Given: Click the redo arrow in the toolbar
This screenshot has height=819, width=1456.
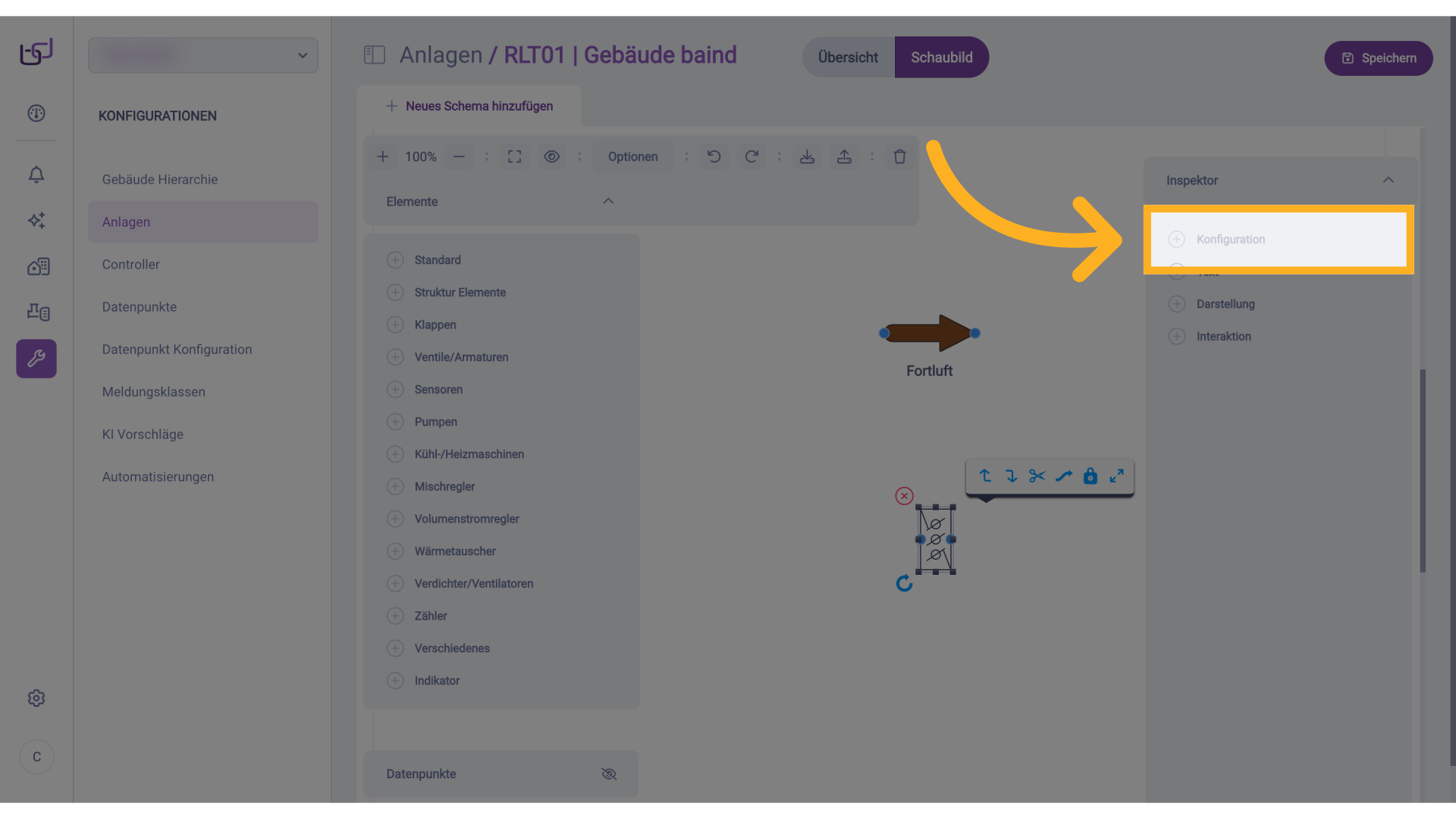Looking at the screenshot, I should [x=751, y=156].
